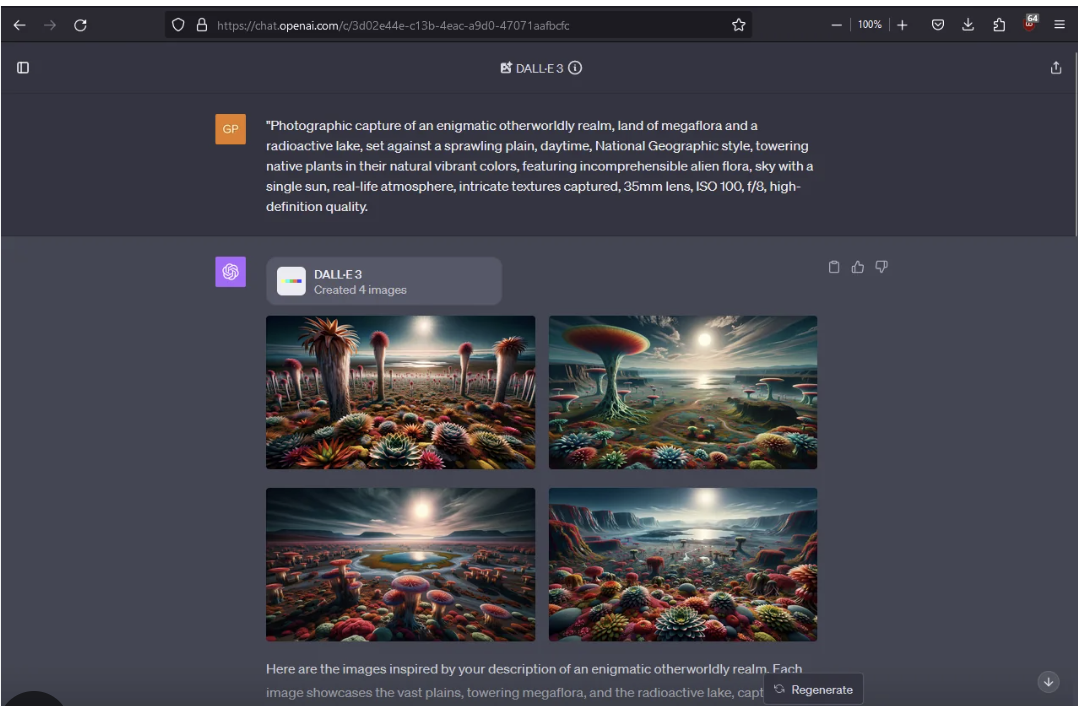Bookmark this page with the star
This screenshot has height=706, width=1078.
(738, 25)
